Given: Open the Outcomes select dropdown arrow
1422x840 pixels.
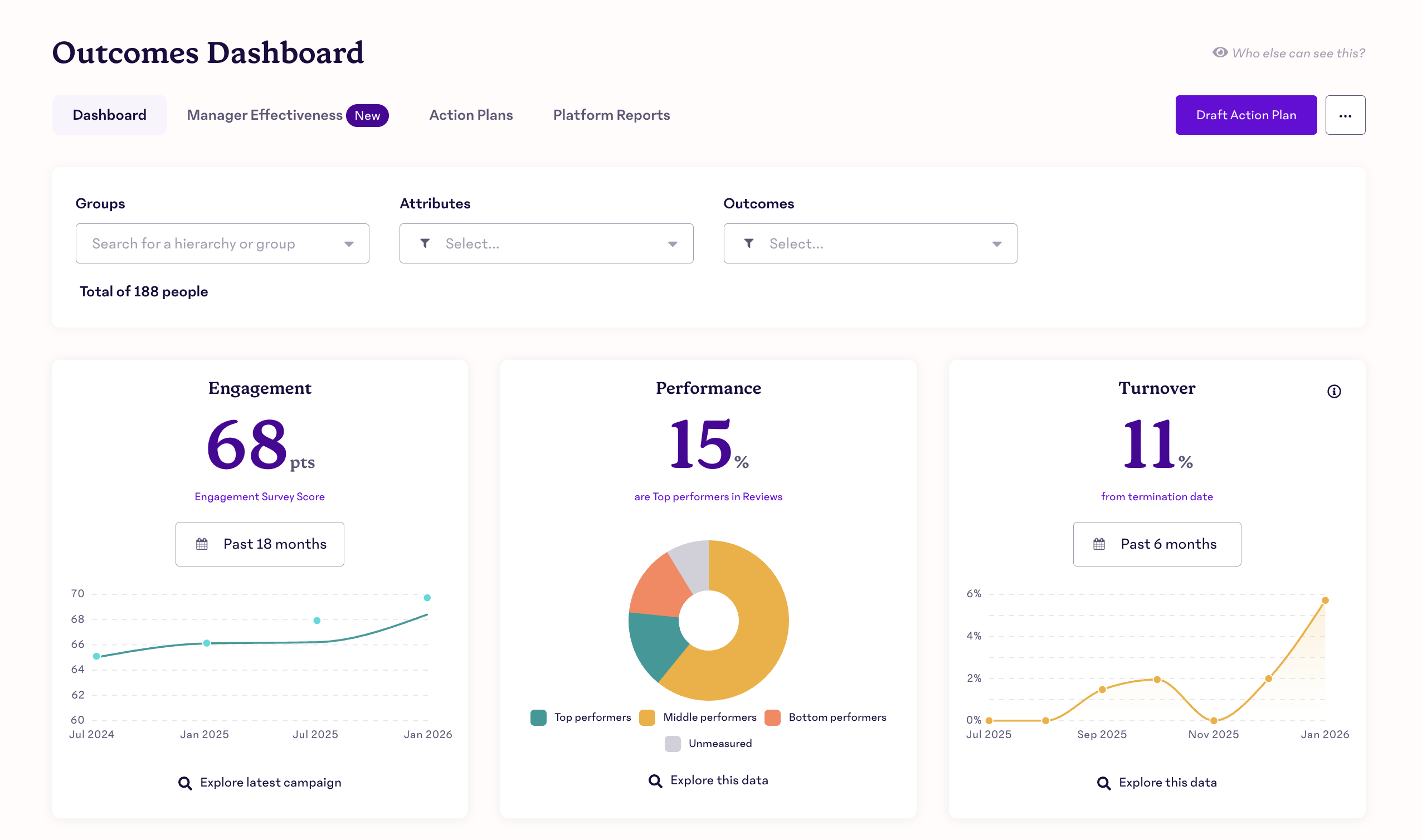Looking at the screenshot, I should click(996, 244).
